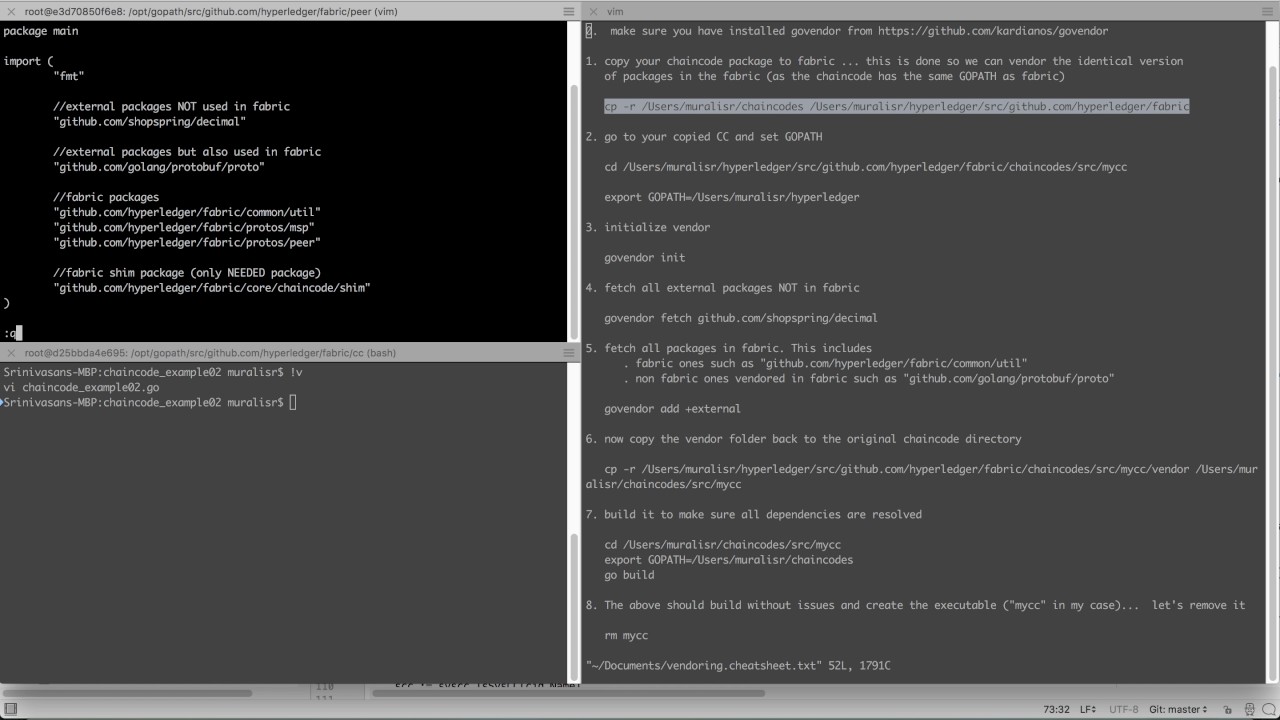Screen dimensions: 1280x720
Task: Click the 'go build' command line
Action: pyautogui.click(x=629, y=575)
